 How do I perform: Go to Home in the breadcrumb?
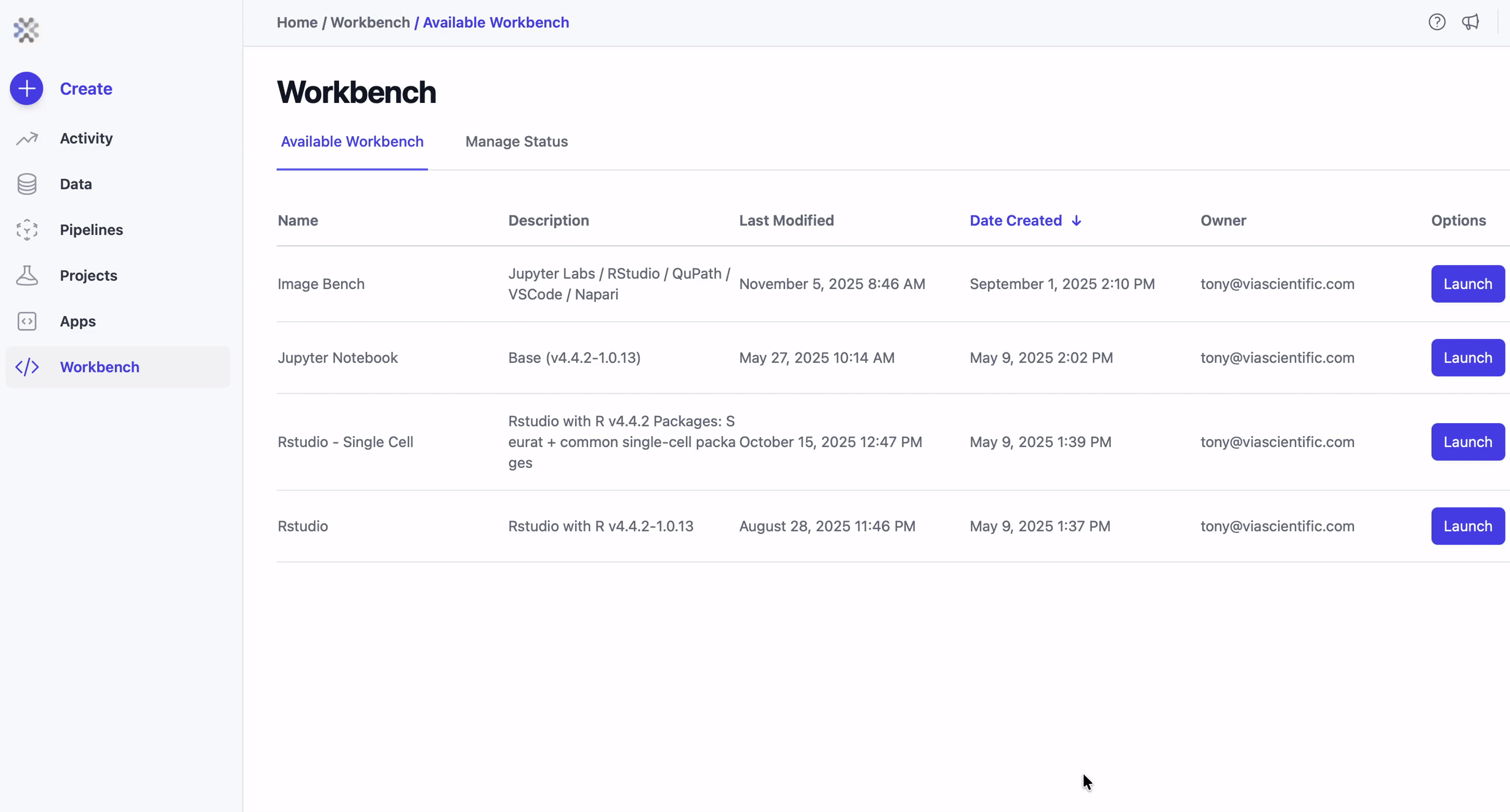[297, 22]
